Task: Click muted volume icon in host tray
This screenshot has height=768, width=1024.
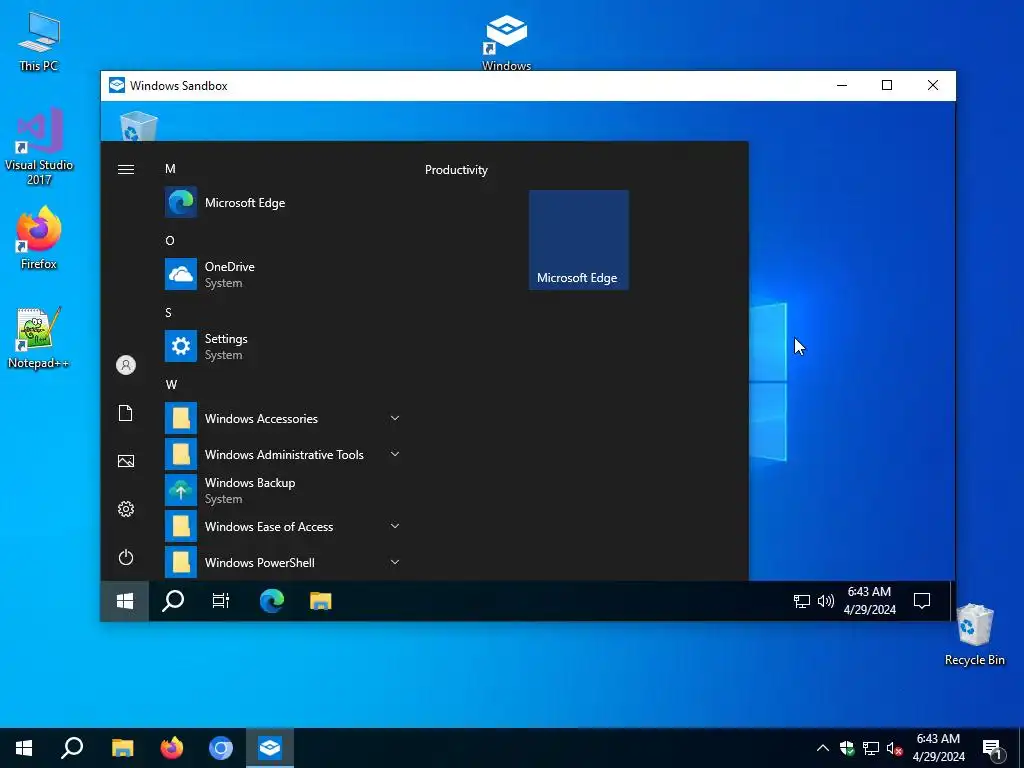Action: tap(894, 748)
